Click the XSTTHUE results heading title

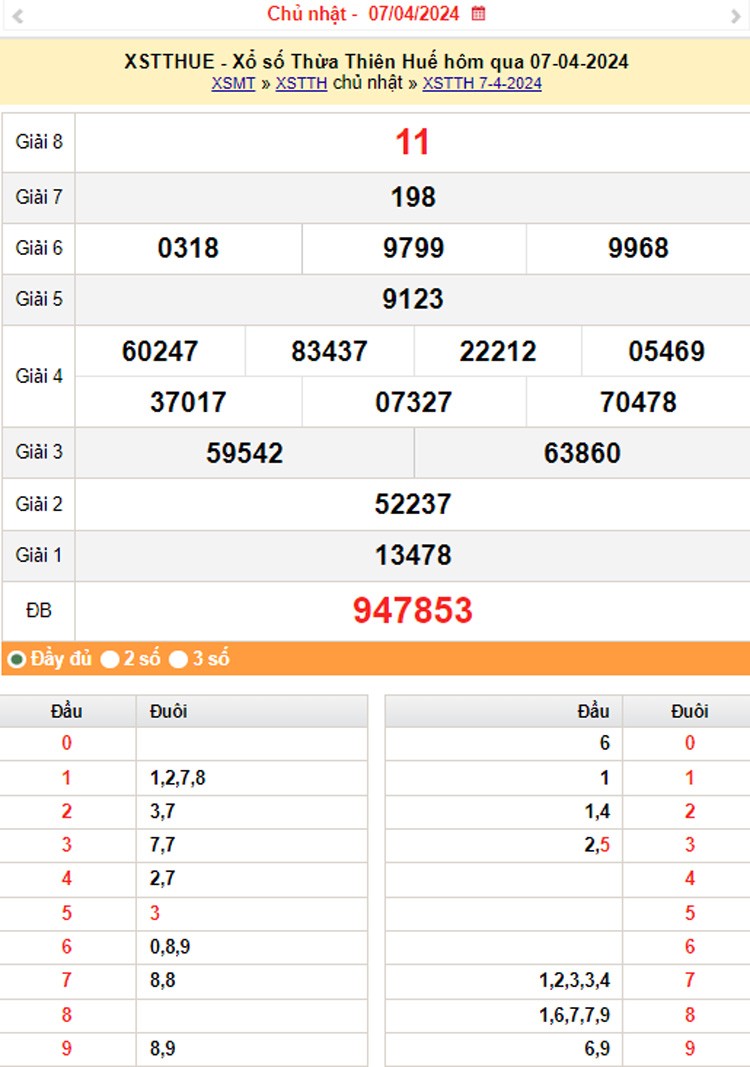(376, 61)
